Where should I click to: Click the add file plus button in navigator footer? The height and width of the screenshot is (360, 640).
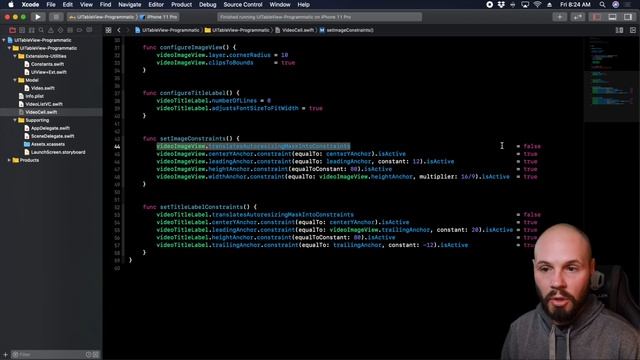click(5, 355)
